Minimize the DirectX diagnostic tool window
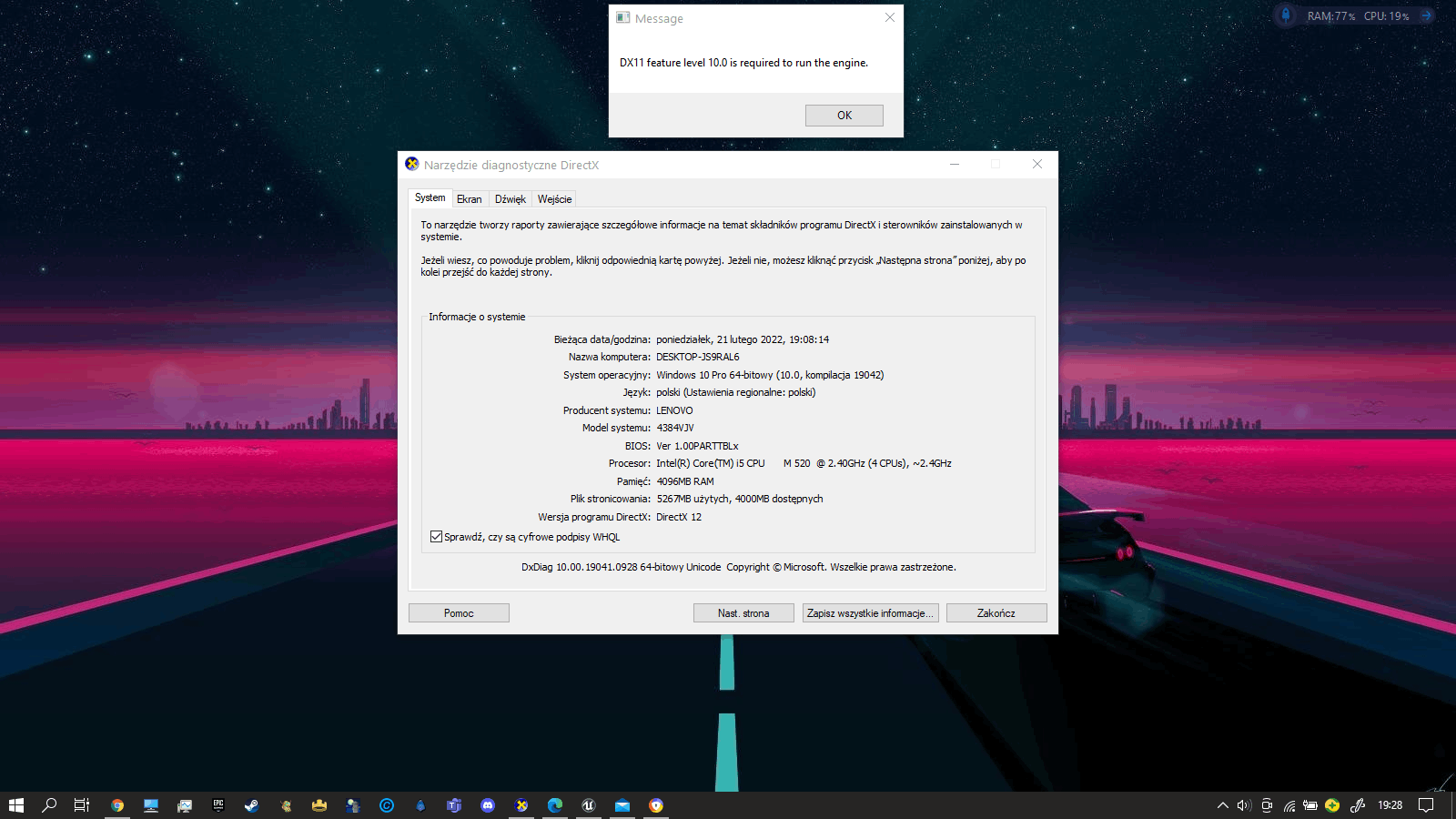1456x819 pixels. coord(955,164)
